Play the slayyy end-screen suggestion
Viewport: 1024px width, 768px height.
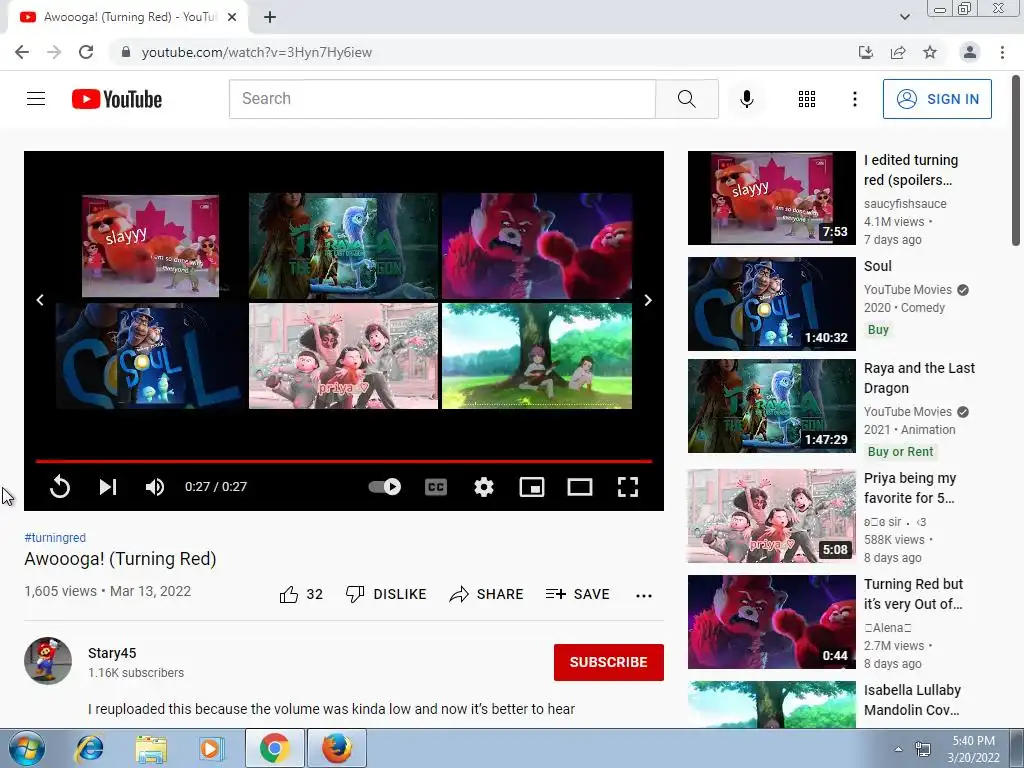point(151,246)
